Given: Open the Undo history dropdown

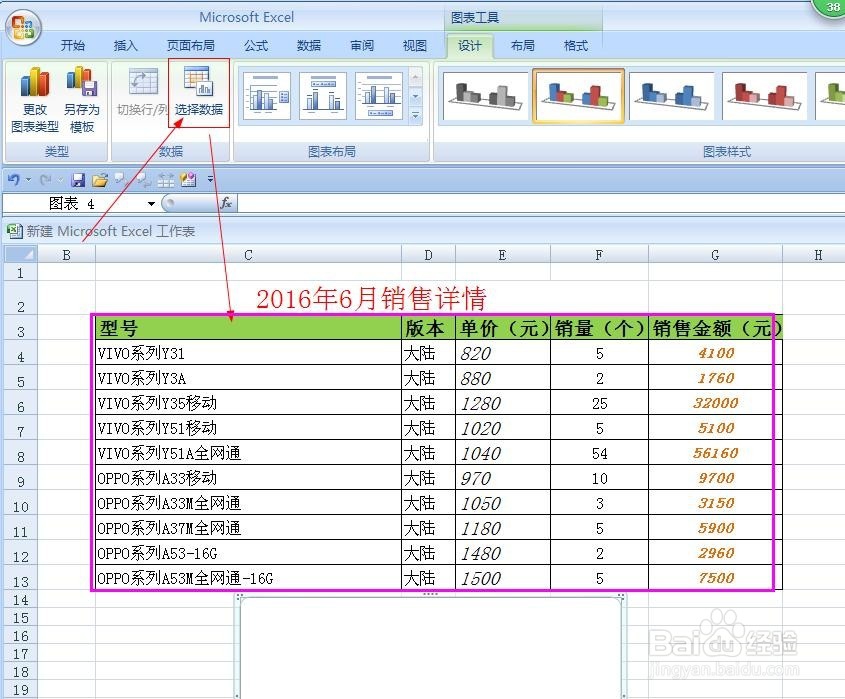Looking at the screenshot, I should (x=29, y=179).
